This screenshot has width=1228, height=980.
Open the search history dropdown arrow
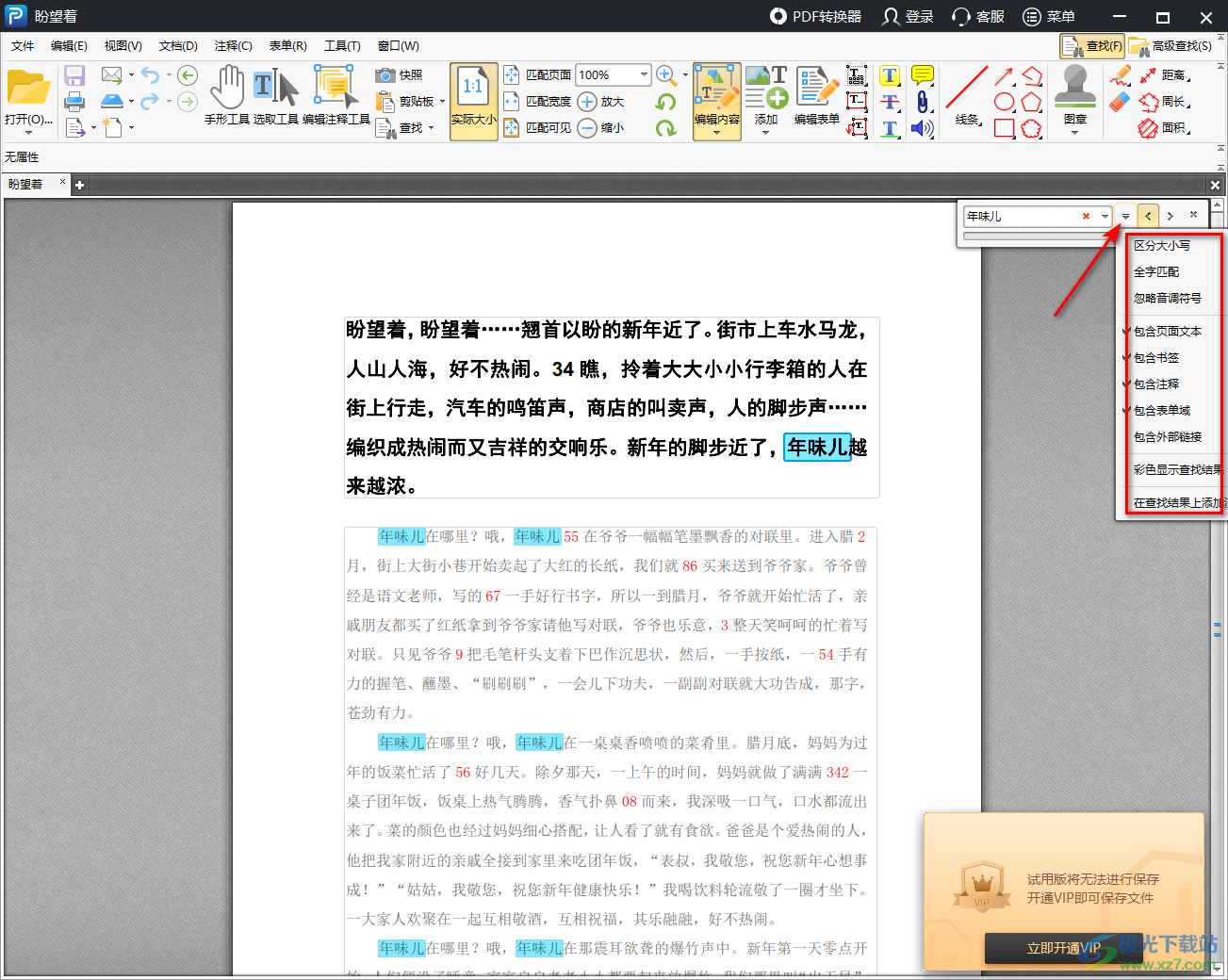pyautogui.click(x=1105, y=216)
